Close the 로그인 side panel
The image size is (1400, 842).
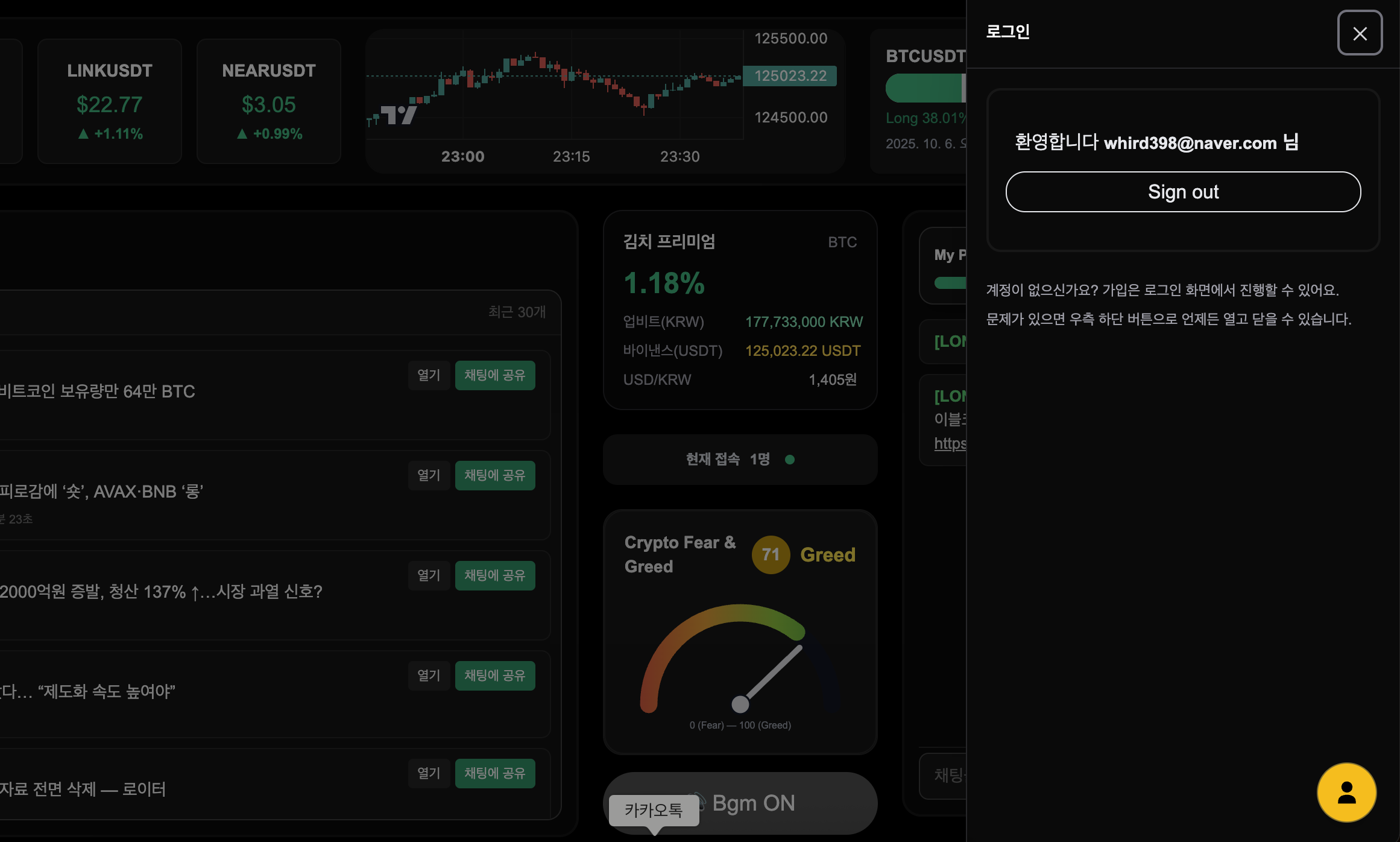(1359, 33)
